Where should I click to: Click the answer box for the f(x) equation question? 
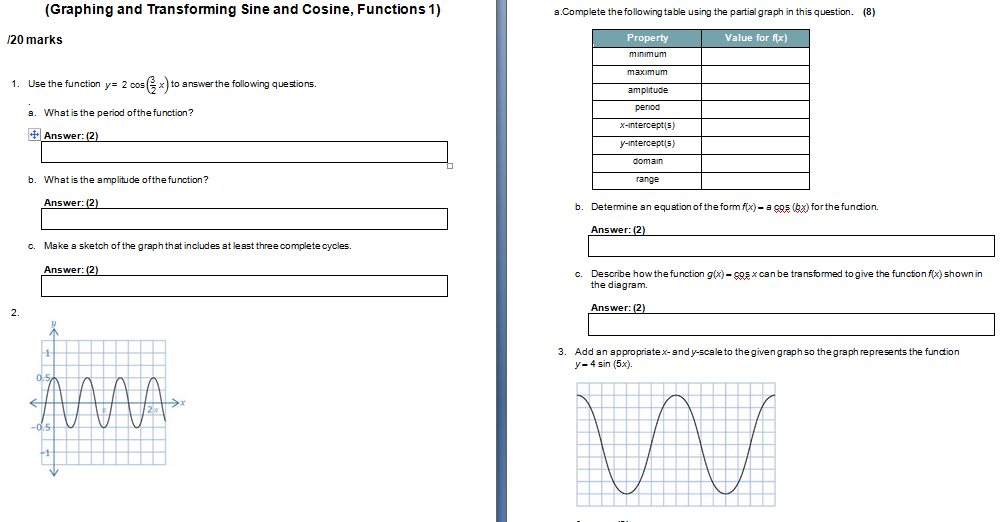(791, 246)
